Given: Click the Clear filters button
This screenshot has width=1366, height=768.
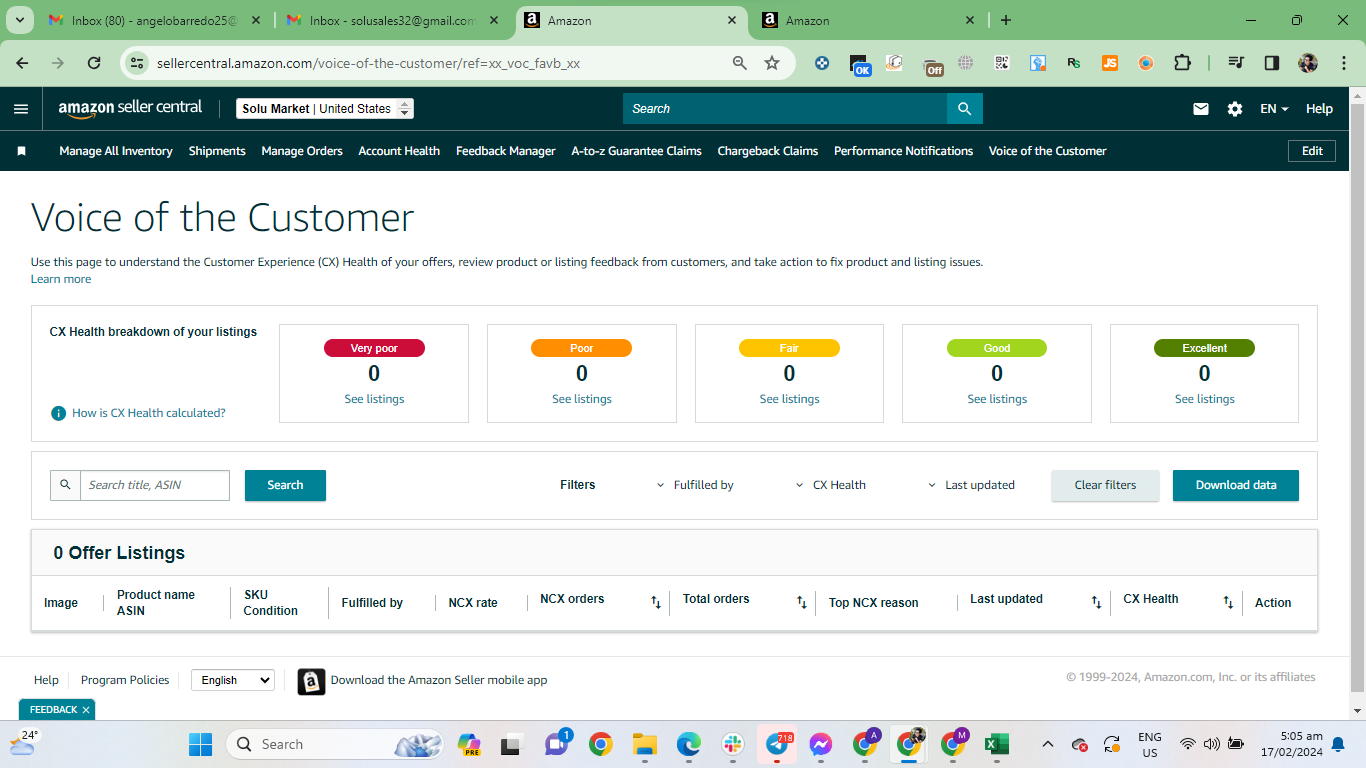Looking at the screenshot, I should coord(1105,485).
